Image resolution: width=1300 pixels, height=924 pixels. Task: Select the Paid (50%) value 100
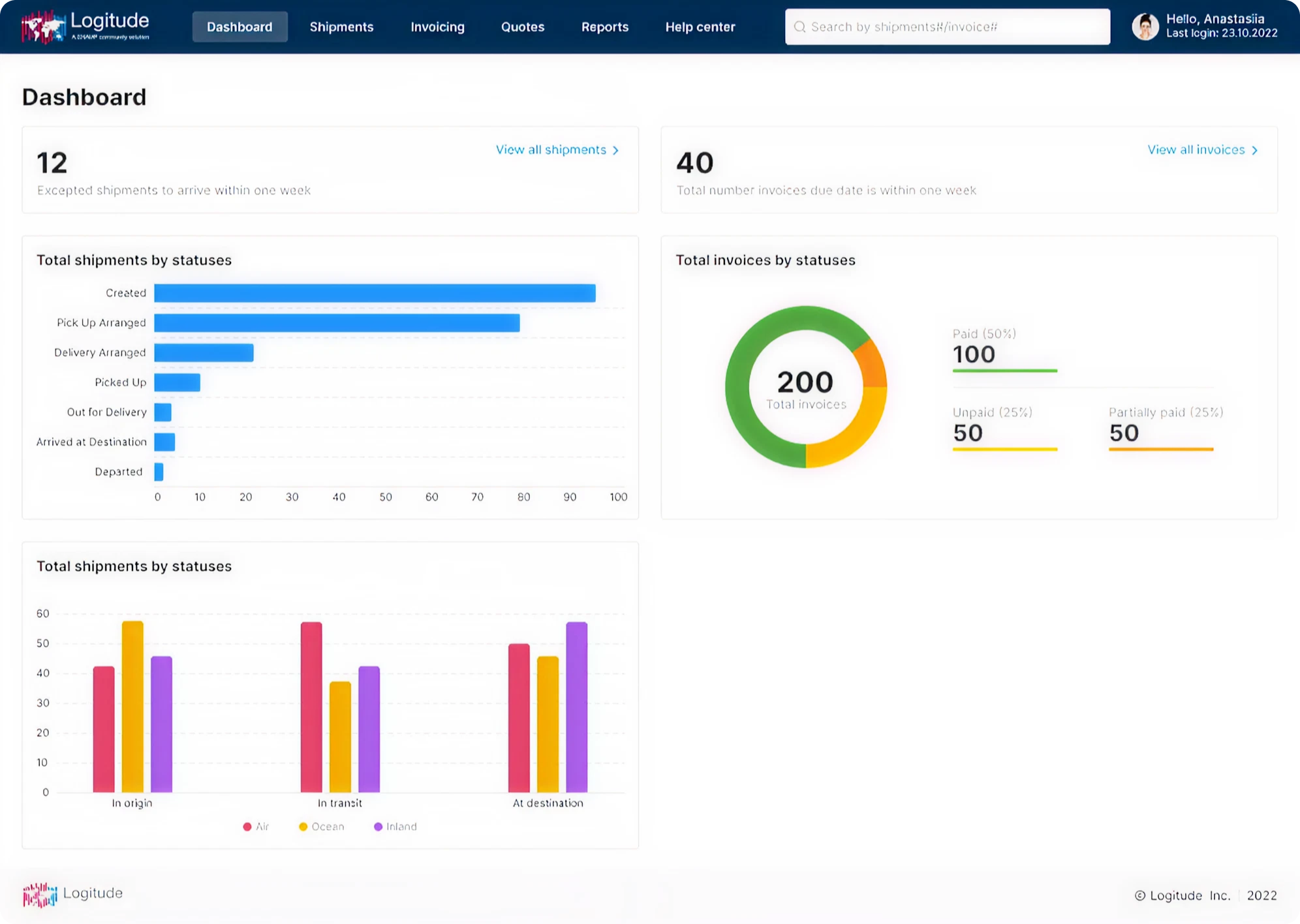point(974,354)
